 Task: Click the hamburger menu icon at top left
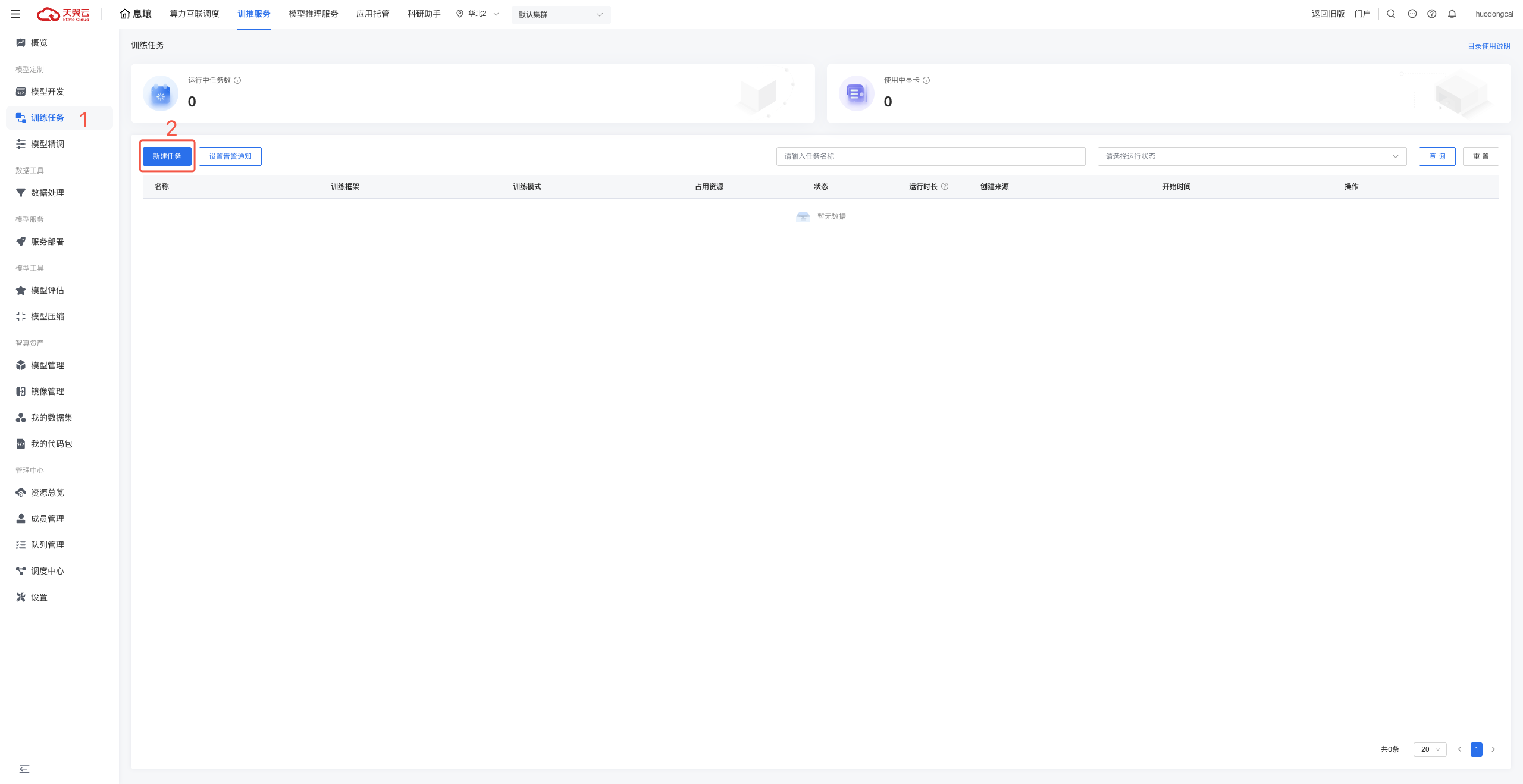(15, 14)
